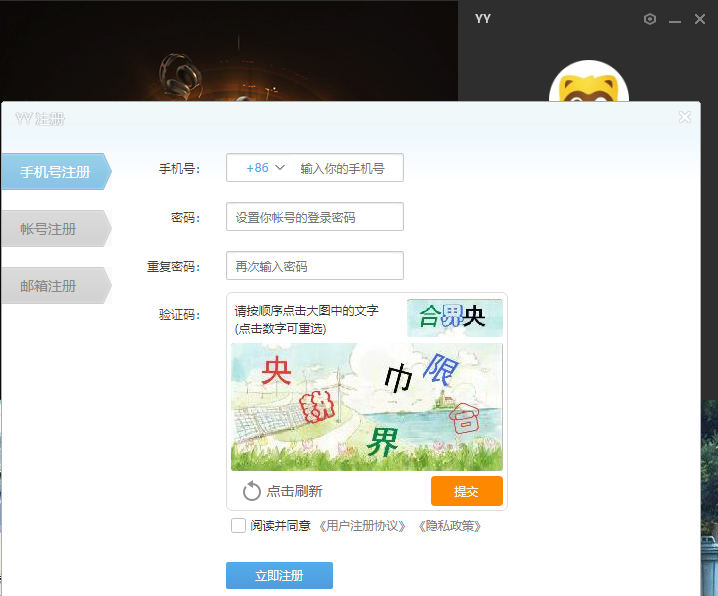The width and height of the screenshot is (718, 596).
Task: Expand the +86 country code dropdown
Action: pos(267,168)
